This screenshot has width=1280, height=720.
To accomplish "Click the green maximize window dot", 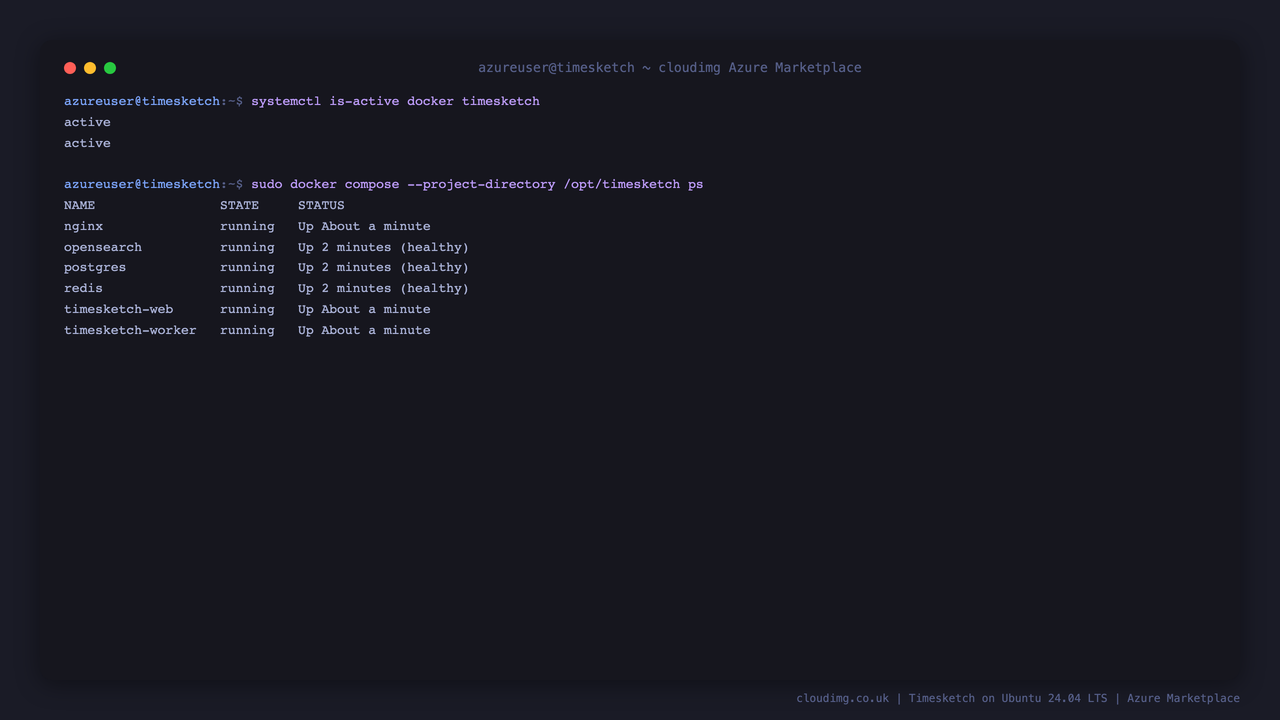I will 110,68.
